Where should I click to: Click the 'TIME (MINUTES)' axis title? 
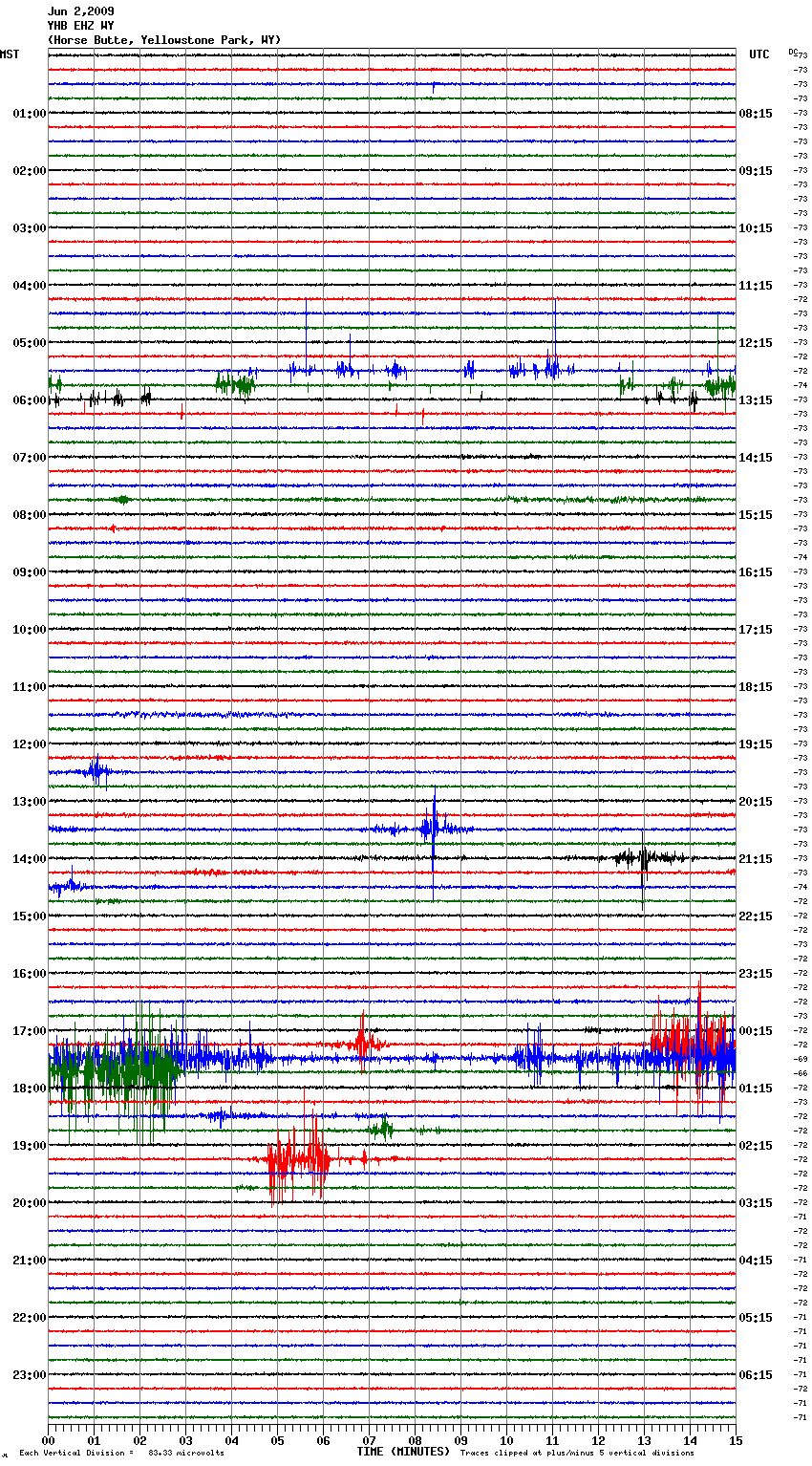click(x=403, y=1452)
